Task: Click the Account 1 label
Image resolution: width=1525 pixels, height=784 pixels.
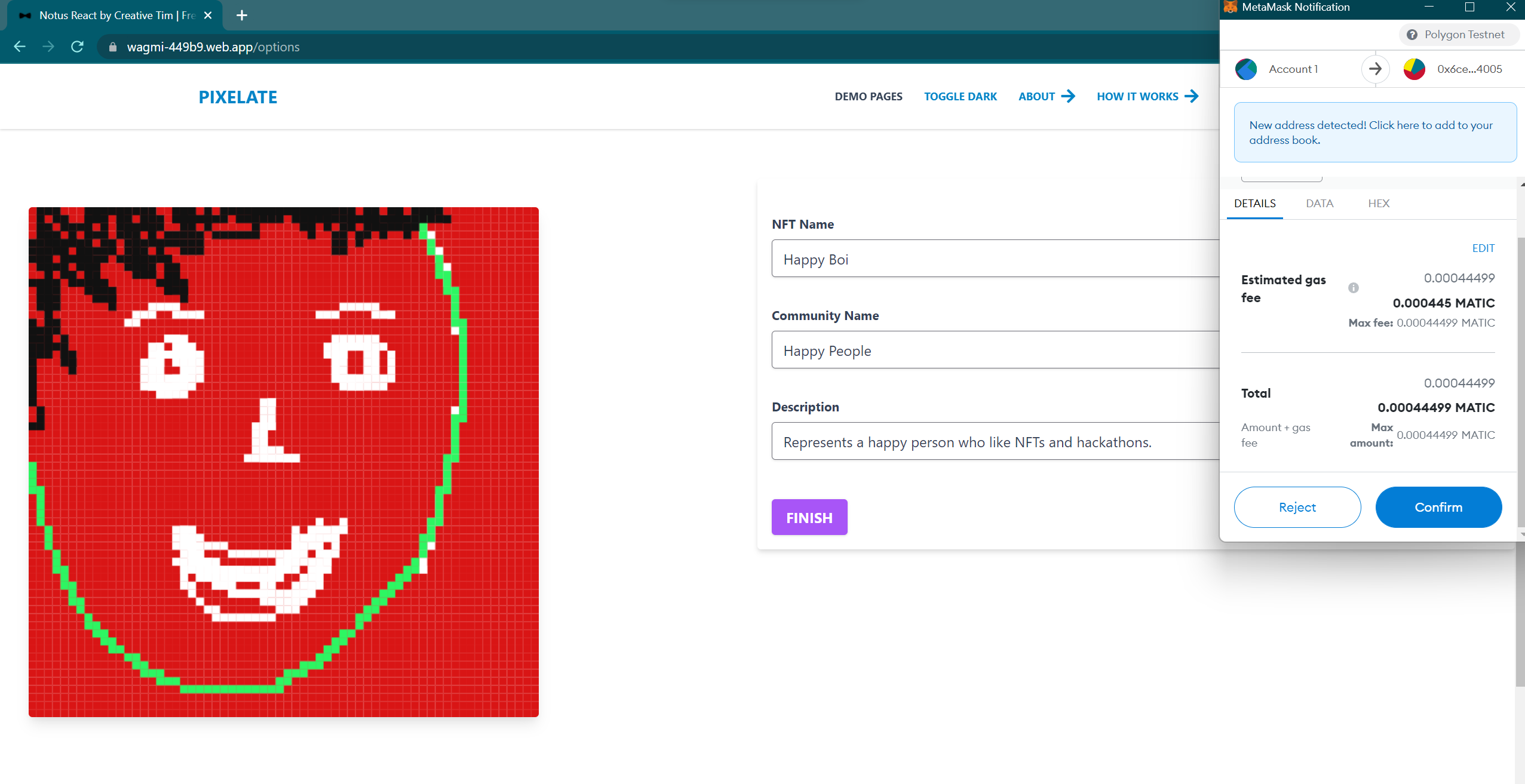Action: click(1293, 69)
